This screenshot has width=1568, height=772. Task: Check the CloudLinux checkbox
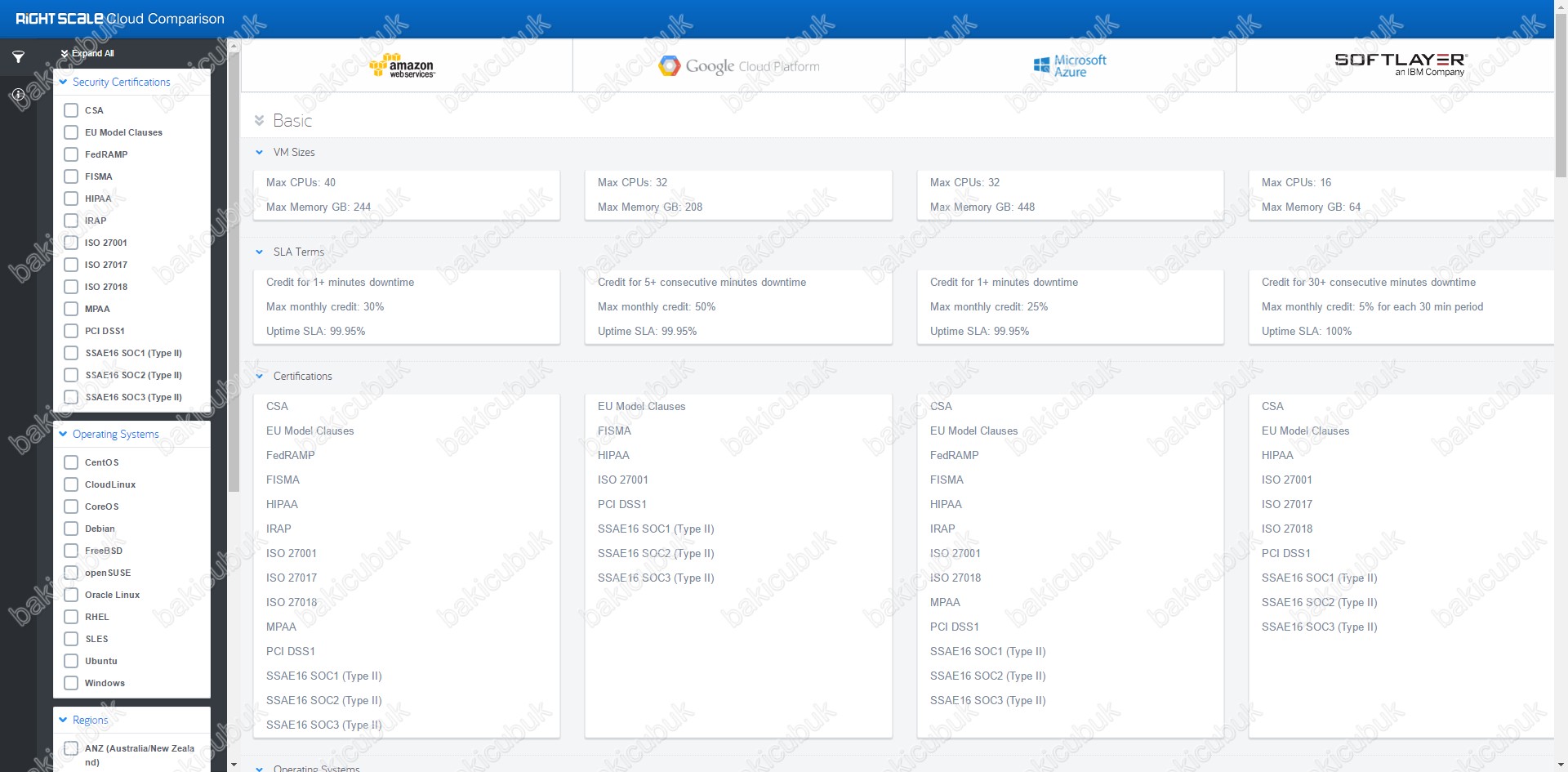pos(71,484)
